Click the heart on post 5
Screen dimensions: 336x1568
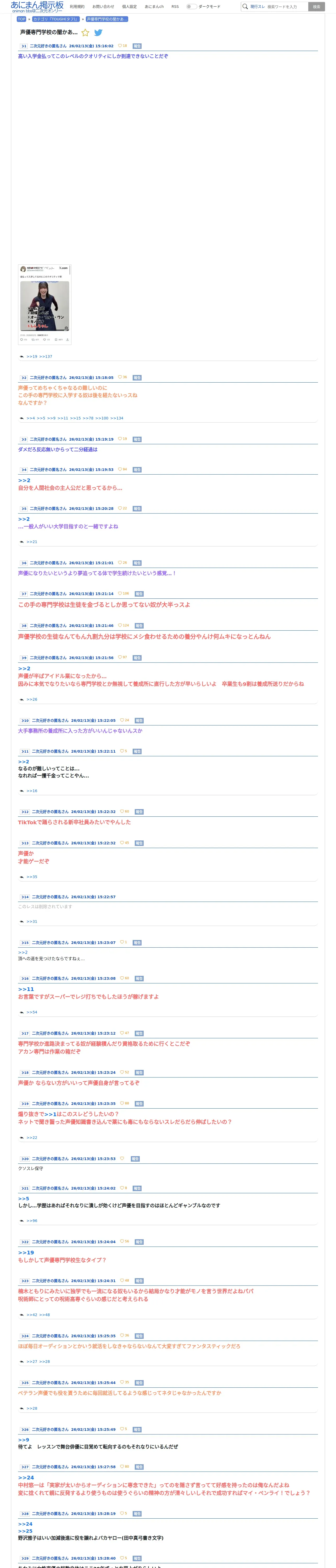(x=120, y=508)
